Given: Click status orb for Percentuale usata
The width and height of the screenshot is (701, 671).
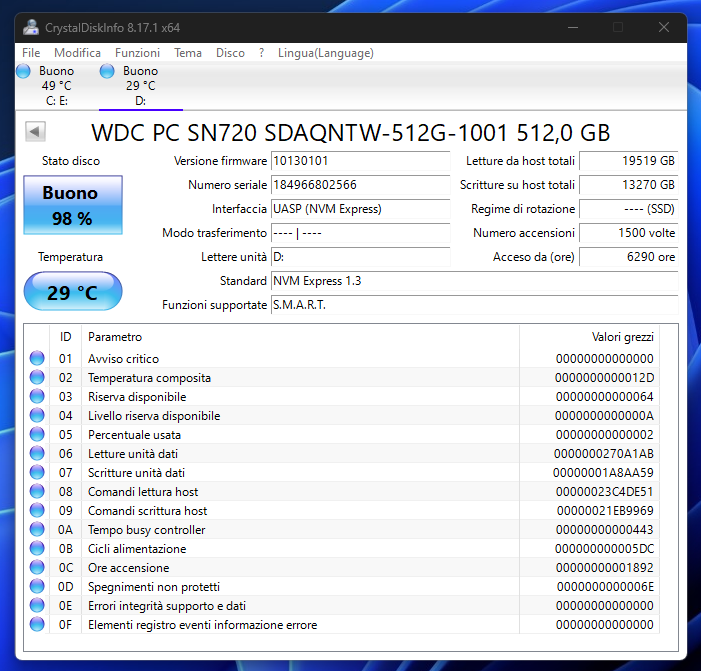Looking at the screenshot, I should 37,434.
